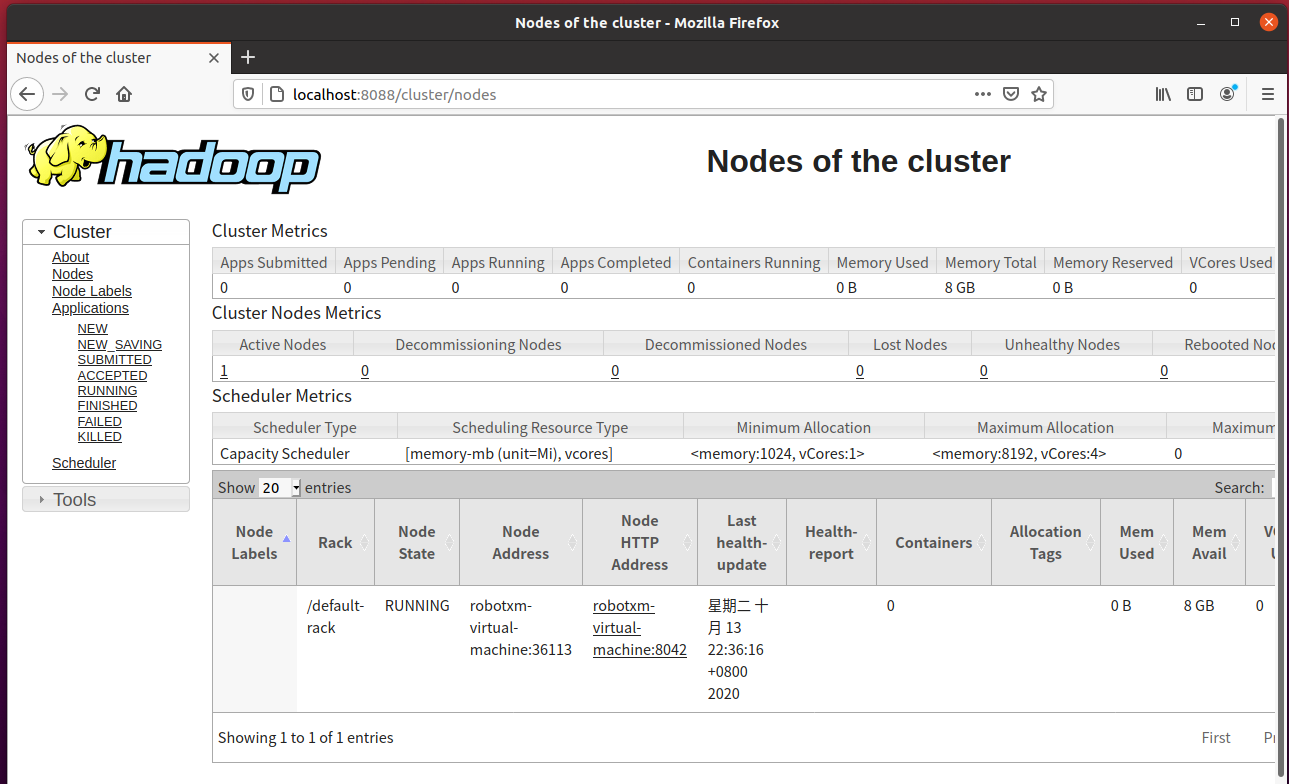Open Firefox Library icon
1289x784 pixels.
point(1163,94)
